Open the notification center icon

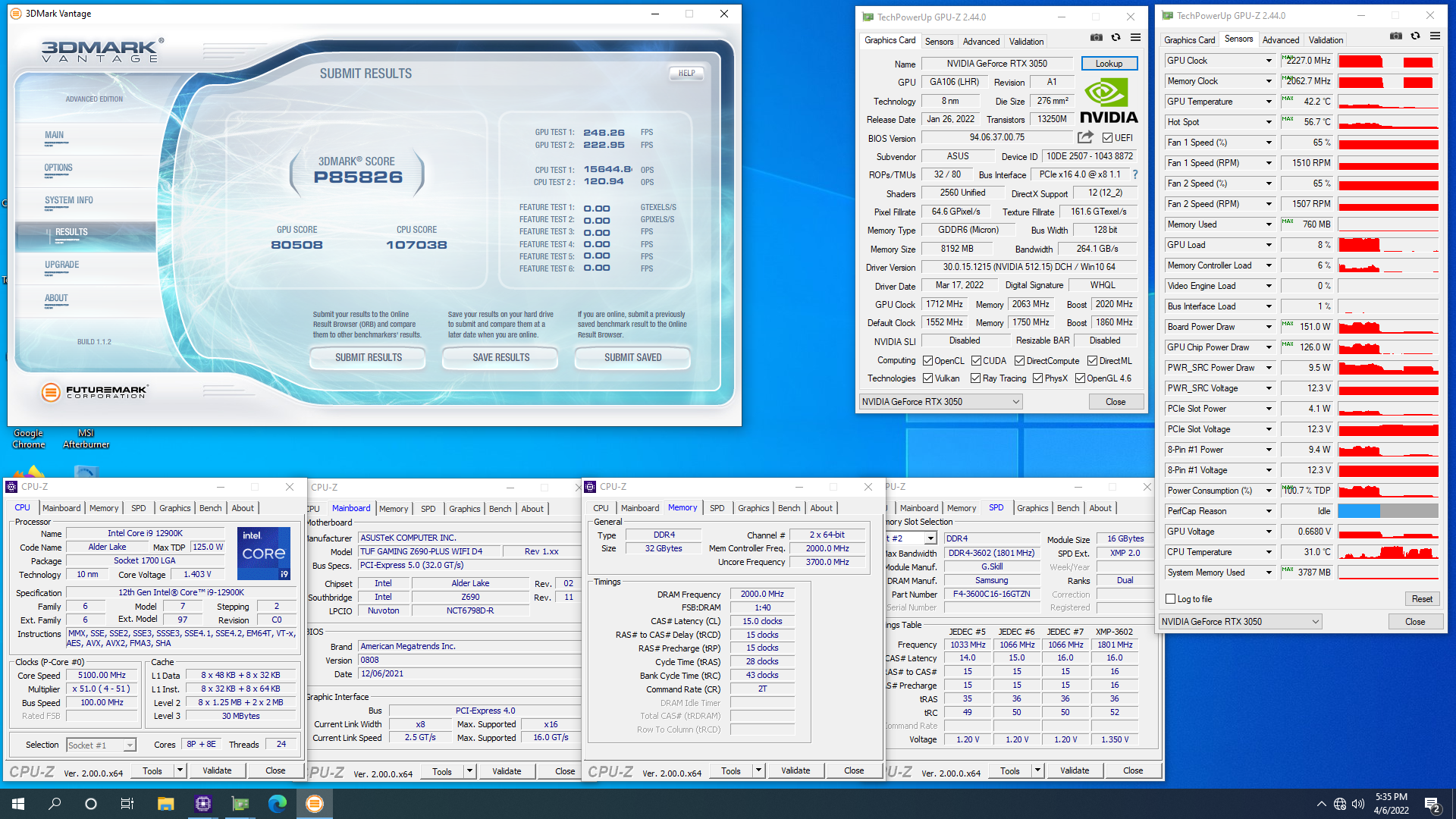tap(1432, 804)
